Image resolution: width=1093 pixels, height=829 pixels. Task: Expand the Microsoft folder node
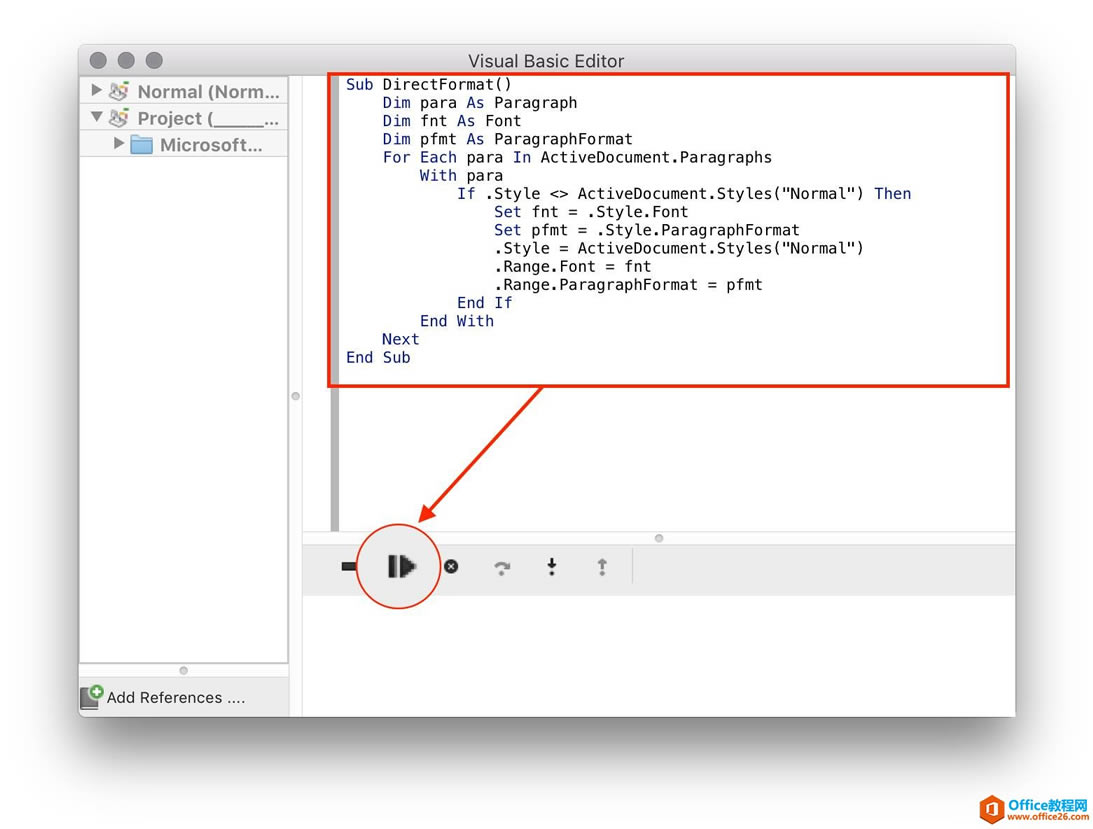tap(119, 144)
